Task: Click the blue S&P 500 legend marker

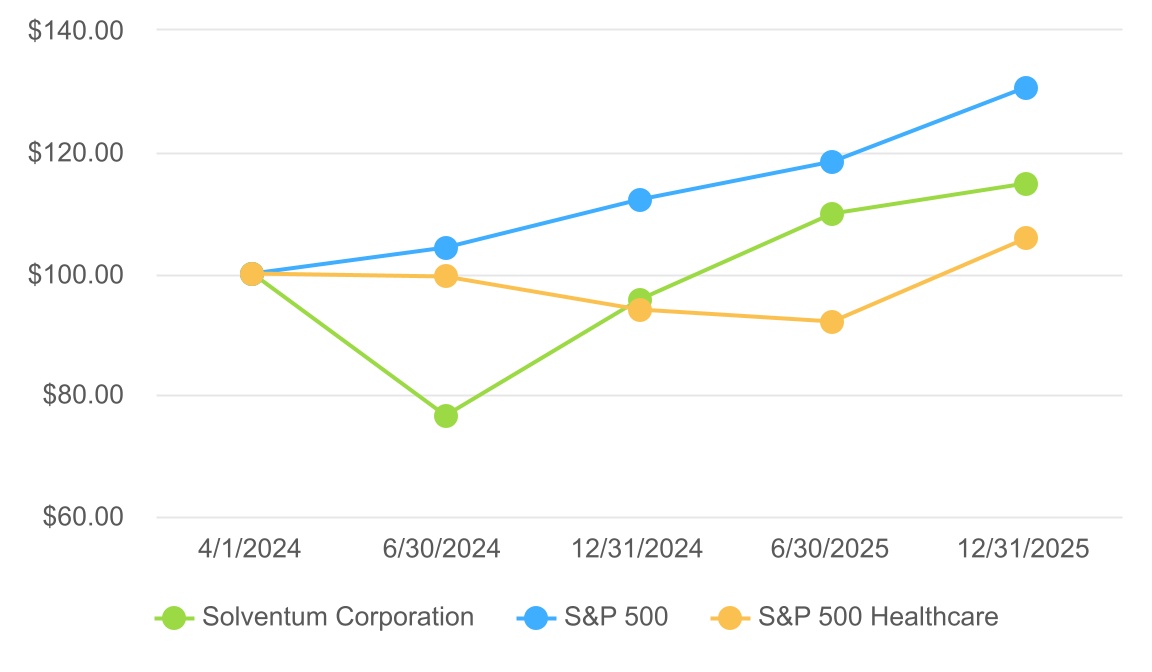Action: (x=536, y=618)
